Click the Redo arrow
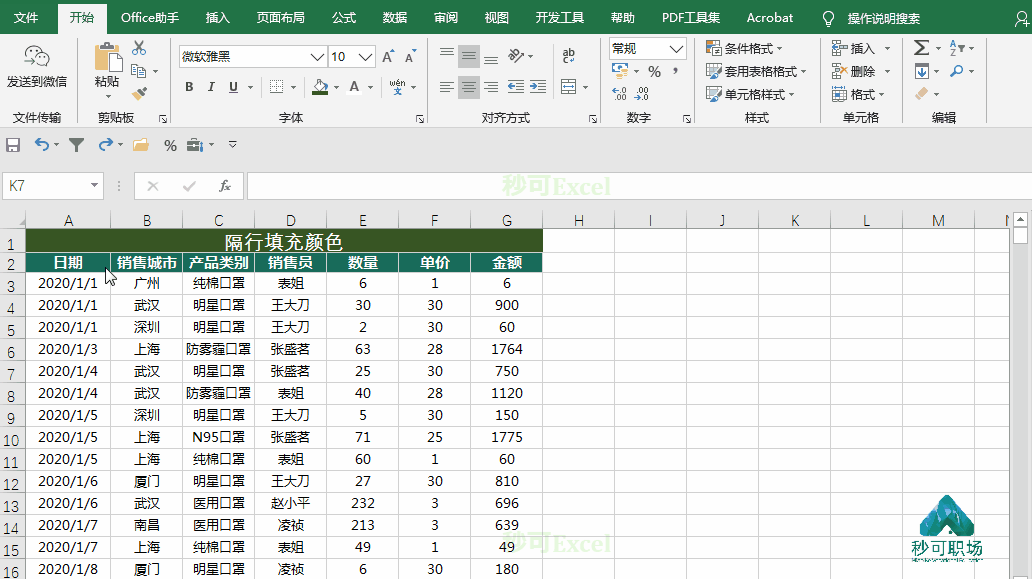The height and width of the screenshot is (579, 1032). 105,145
